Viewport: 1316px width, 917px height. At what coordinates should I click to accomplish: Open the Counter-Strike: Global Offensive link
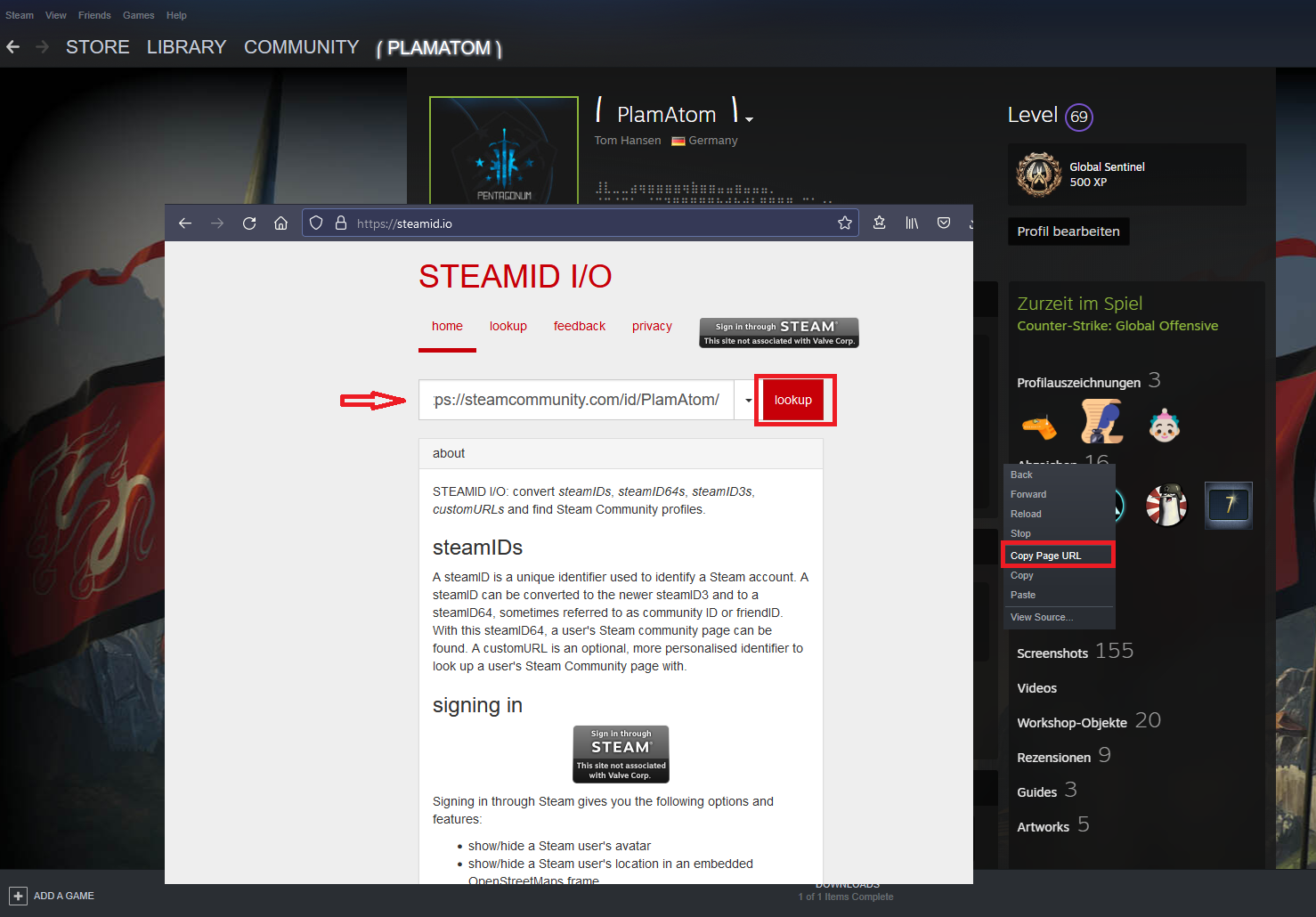[1117, 326]
